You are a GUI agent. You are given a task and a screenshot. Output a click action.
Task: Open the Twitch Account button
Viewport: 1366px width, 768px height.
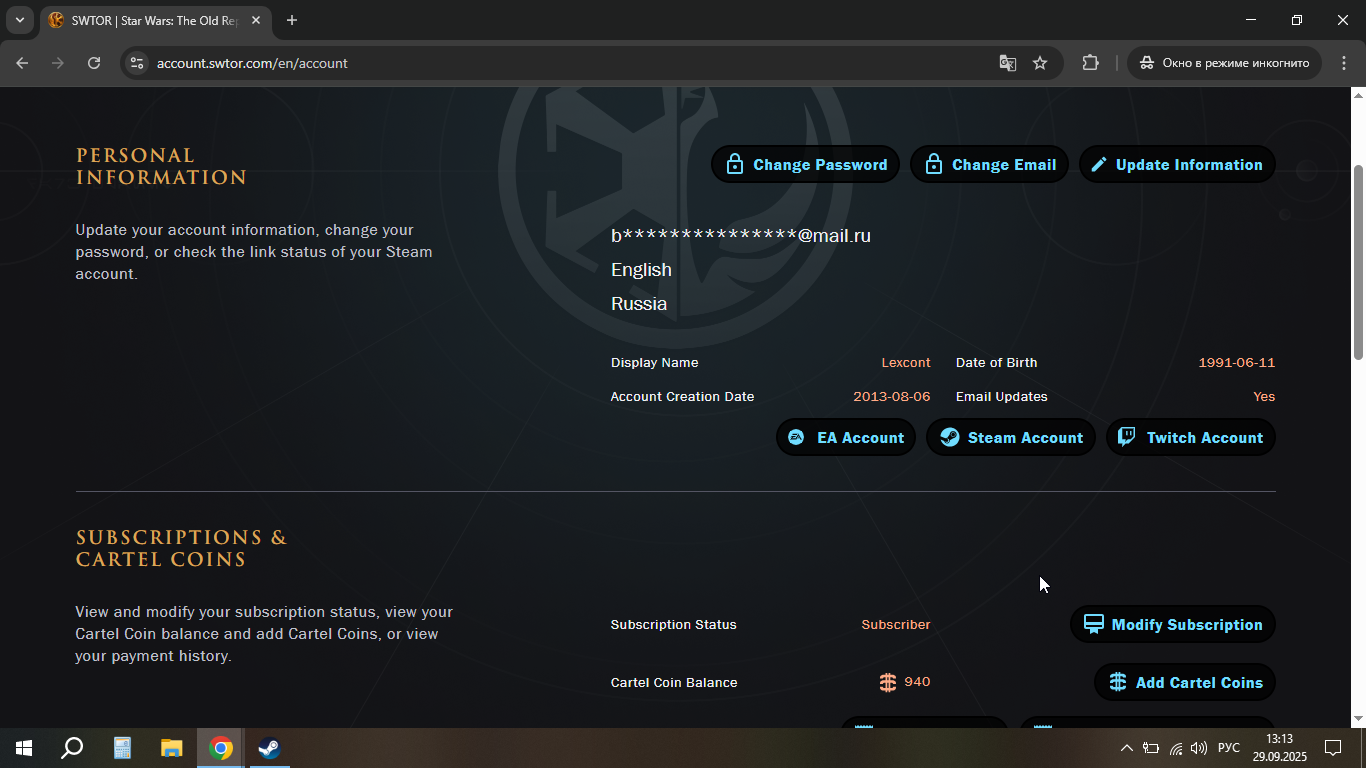click(1191, 437)
